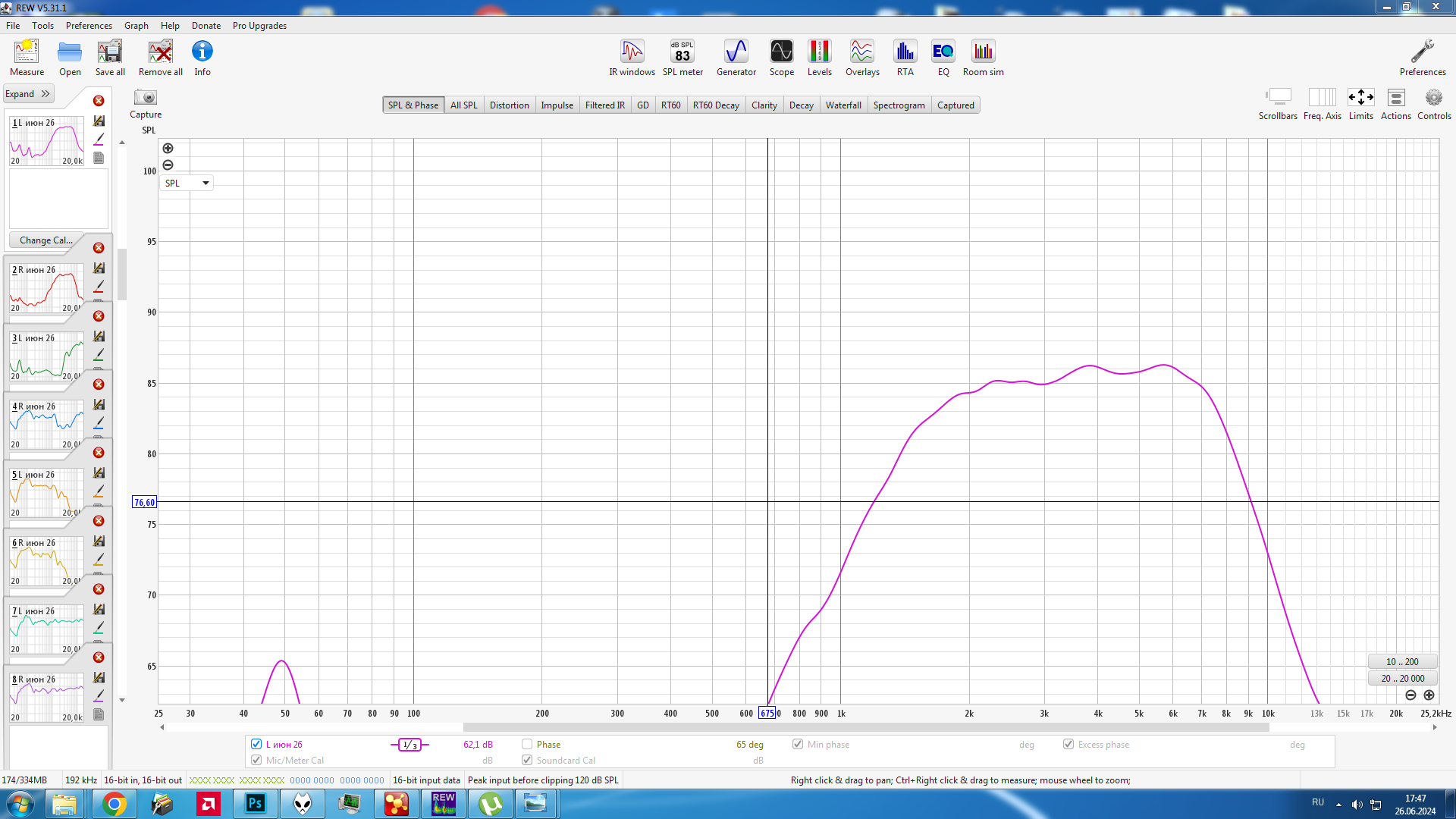Open the Preferences menu

89,25
